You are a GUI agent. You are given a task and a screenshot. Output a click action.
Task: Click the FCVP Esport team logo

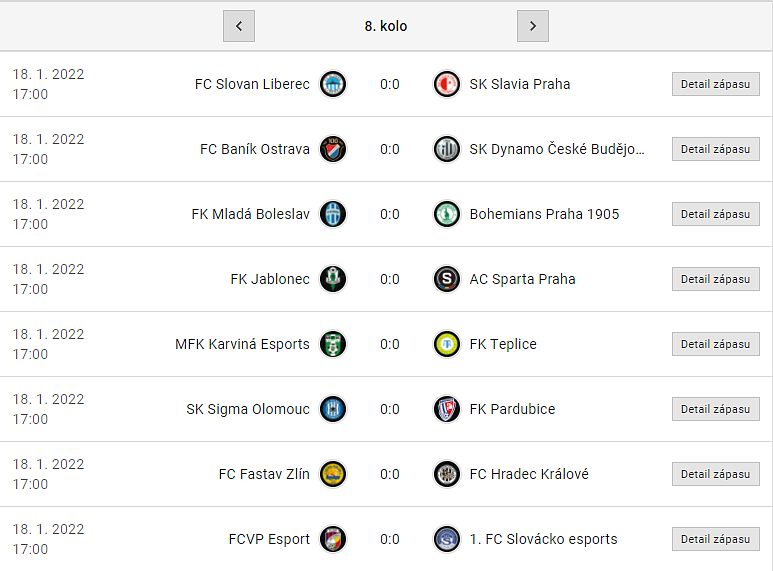tap(333, 539)
